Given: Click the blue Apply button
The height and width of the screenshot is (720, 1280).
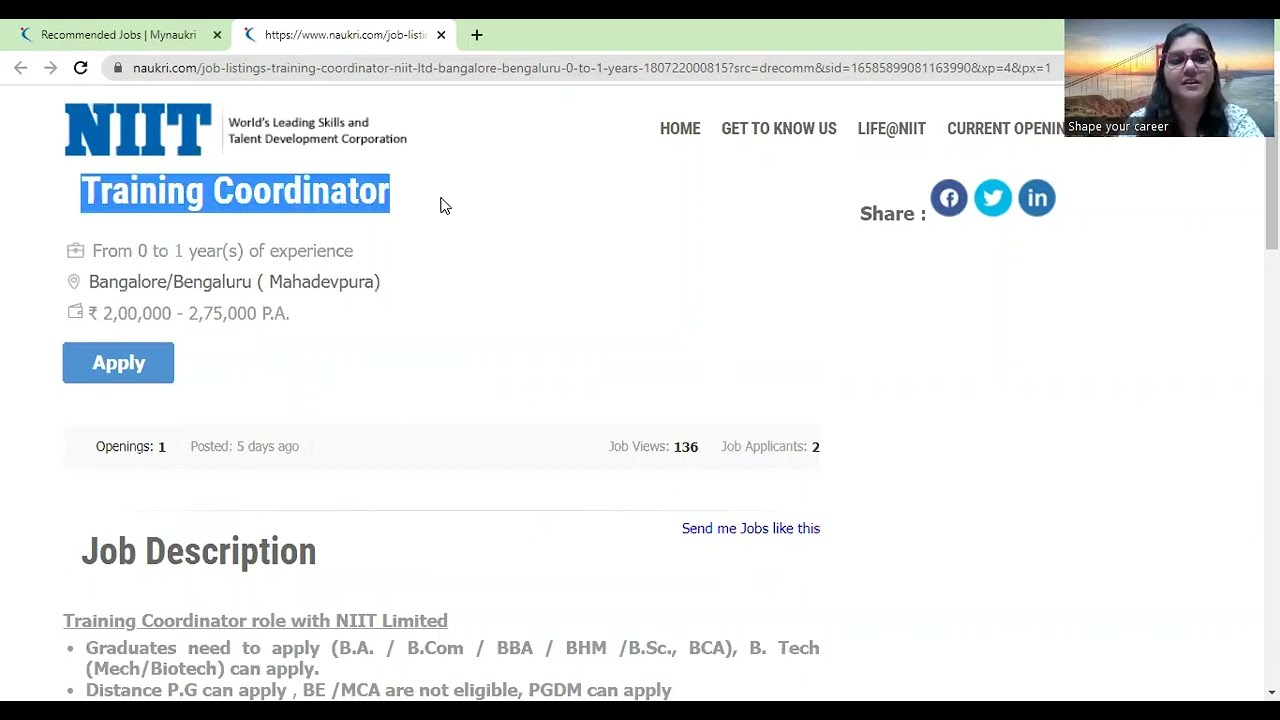Looking at the screenshot, I should pyautogui.click(x=118, y=363).
